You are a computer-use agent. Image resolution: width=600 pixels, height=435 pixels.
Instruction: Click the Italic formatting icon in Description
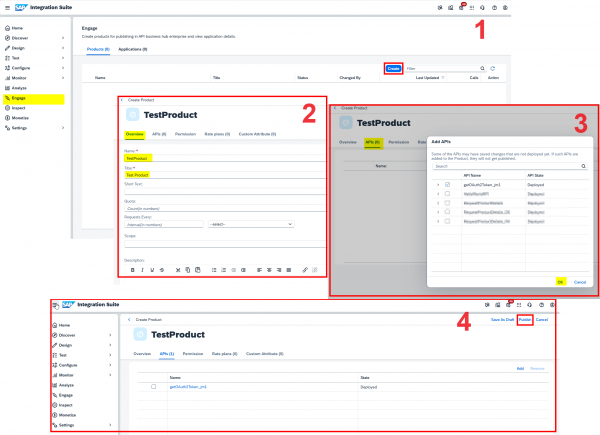[x=140, y=269]
